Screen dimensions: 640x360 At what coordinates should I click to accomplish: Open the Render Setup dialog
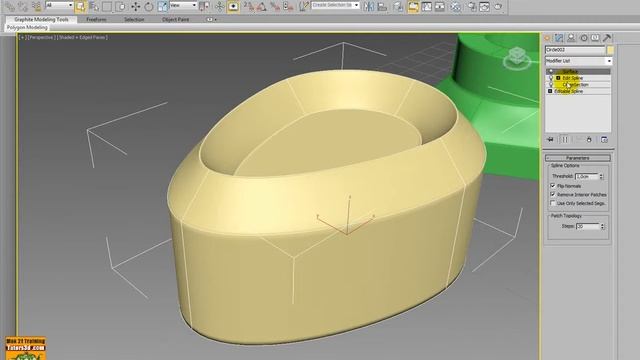pos(472,6)
